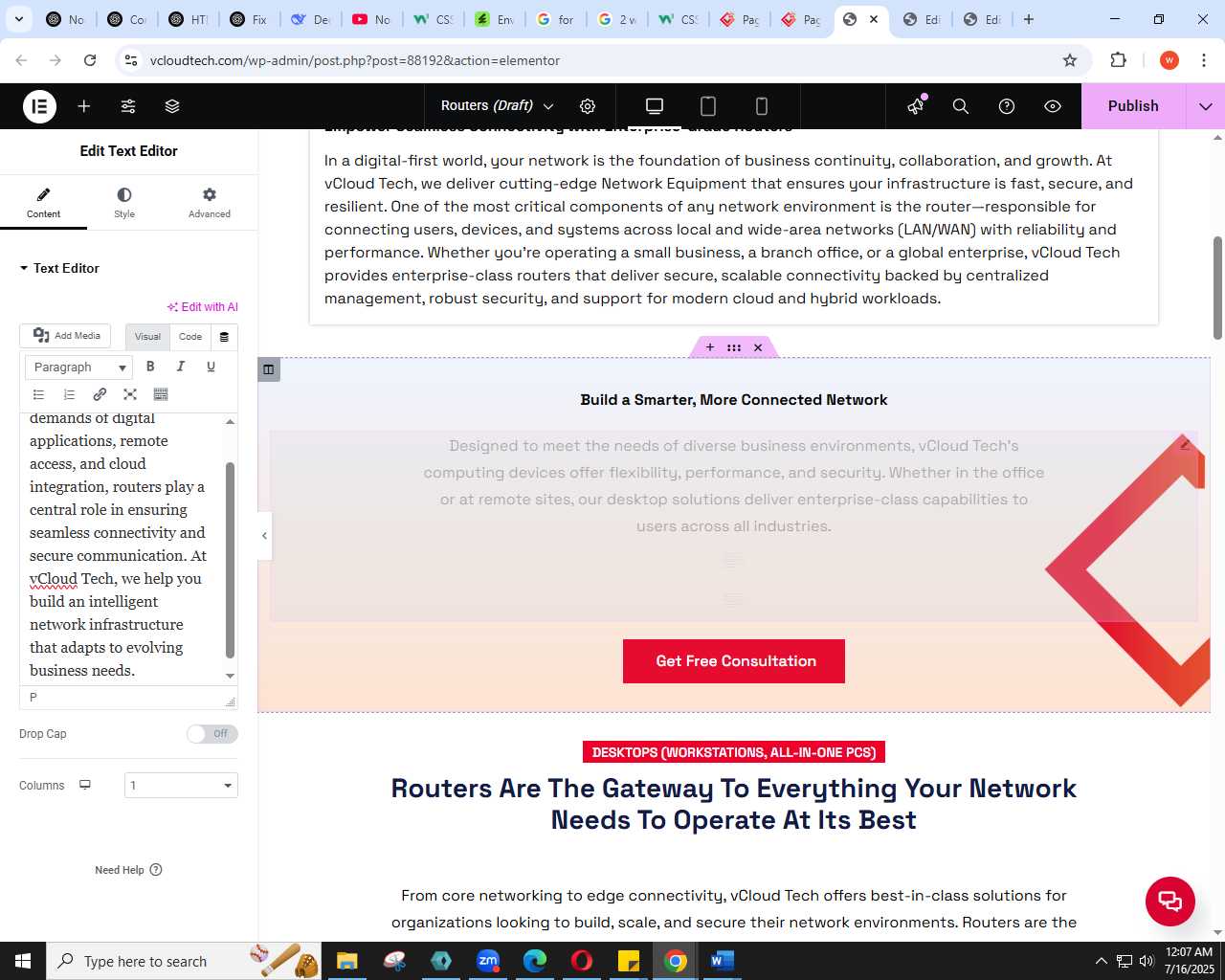Image resolution: width=1225 pixels, height=980 pixels.
Task: Toggle distraction-free fullscreen editor mode
Action: click(x=130, y=394)
